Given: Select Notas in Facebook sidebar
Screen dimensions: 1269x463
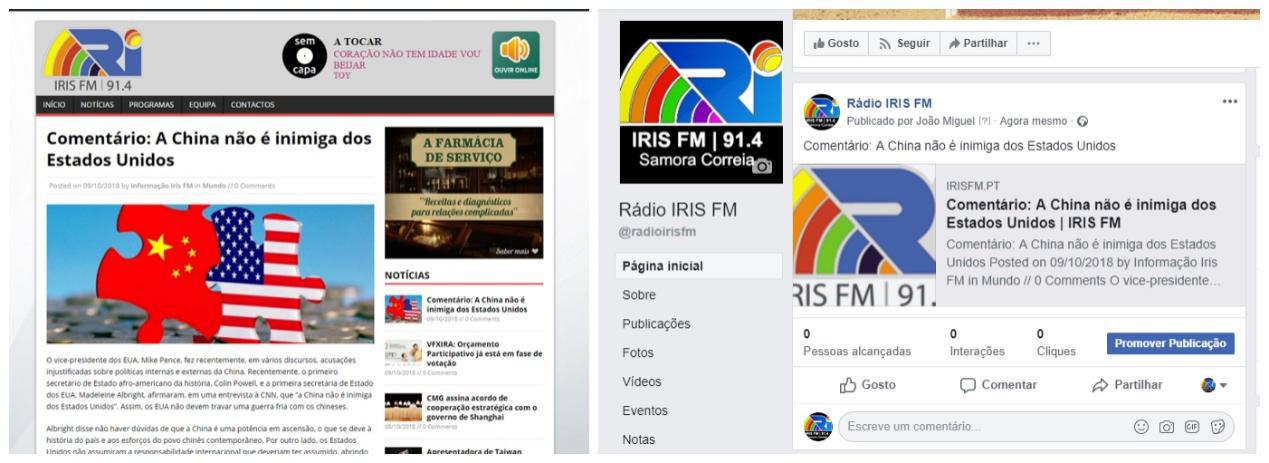Looking at the screenshot, I should [640, 439].
